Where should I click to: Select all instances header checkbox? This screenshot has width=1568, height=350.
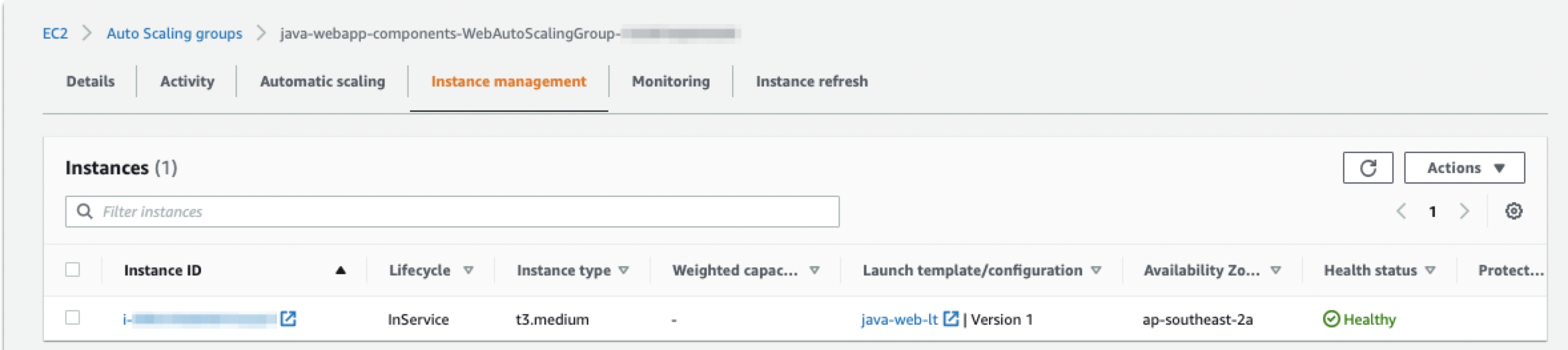73,269
